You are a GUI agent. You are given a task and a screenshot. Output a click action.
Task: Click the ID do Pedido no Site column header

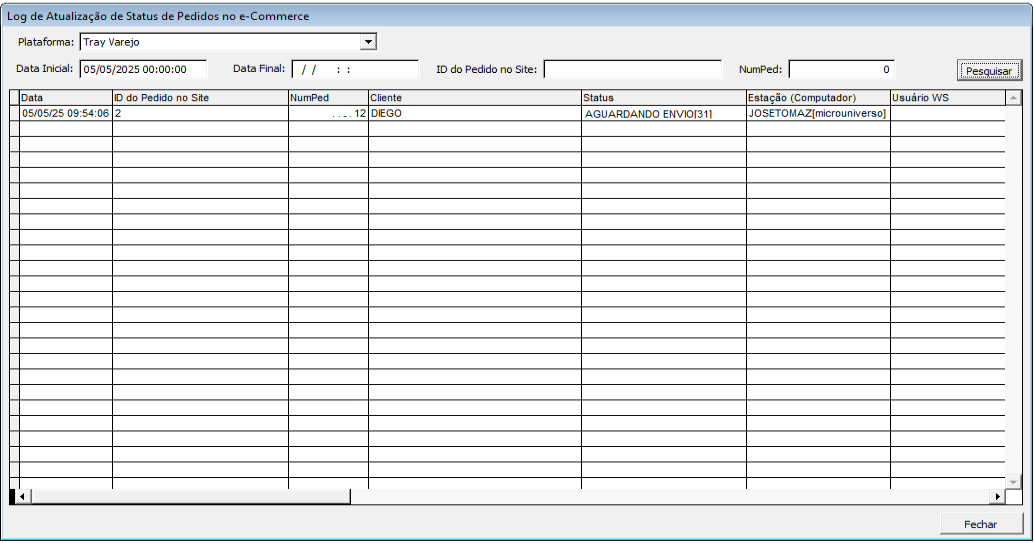coord(200,98)
